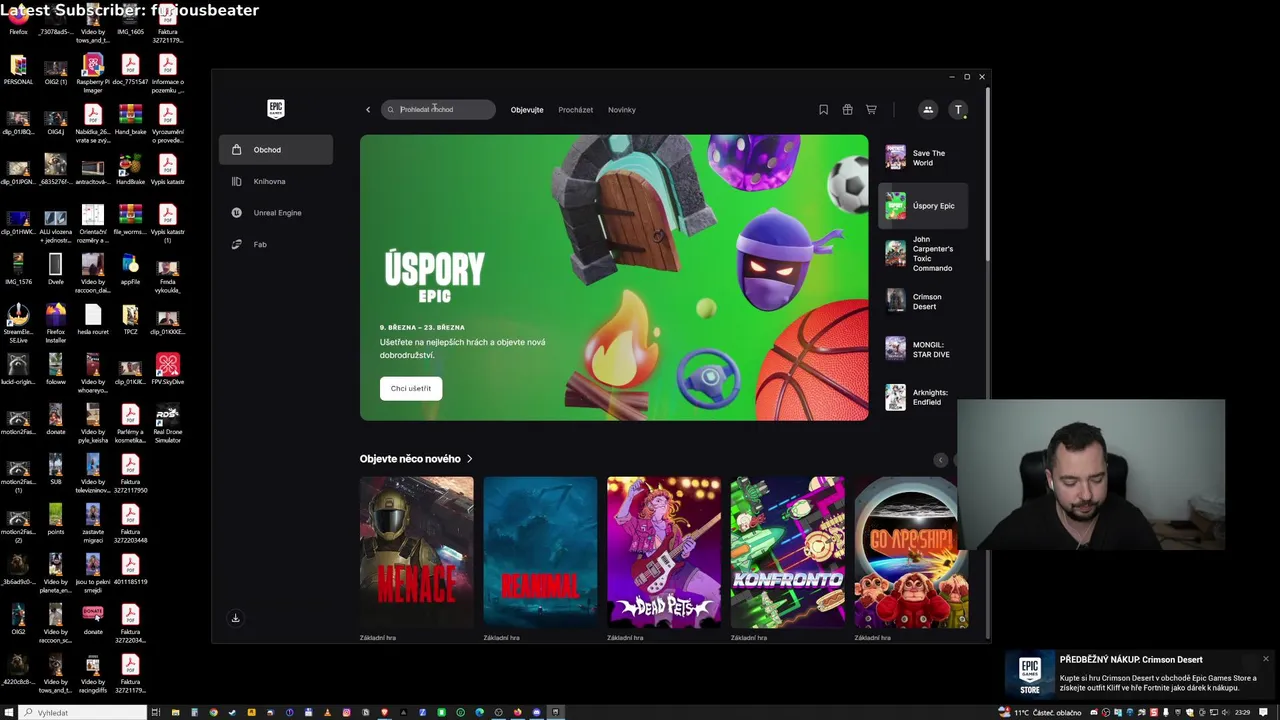Select the appFile desktop icon
Screen dimensions: 1280x720
pos(130,270)
